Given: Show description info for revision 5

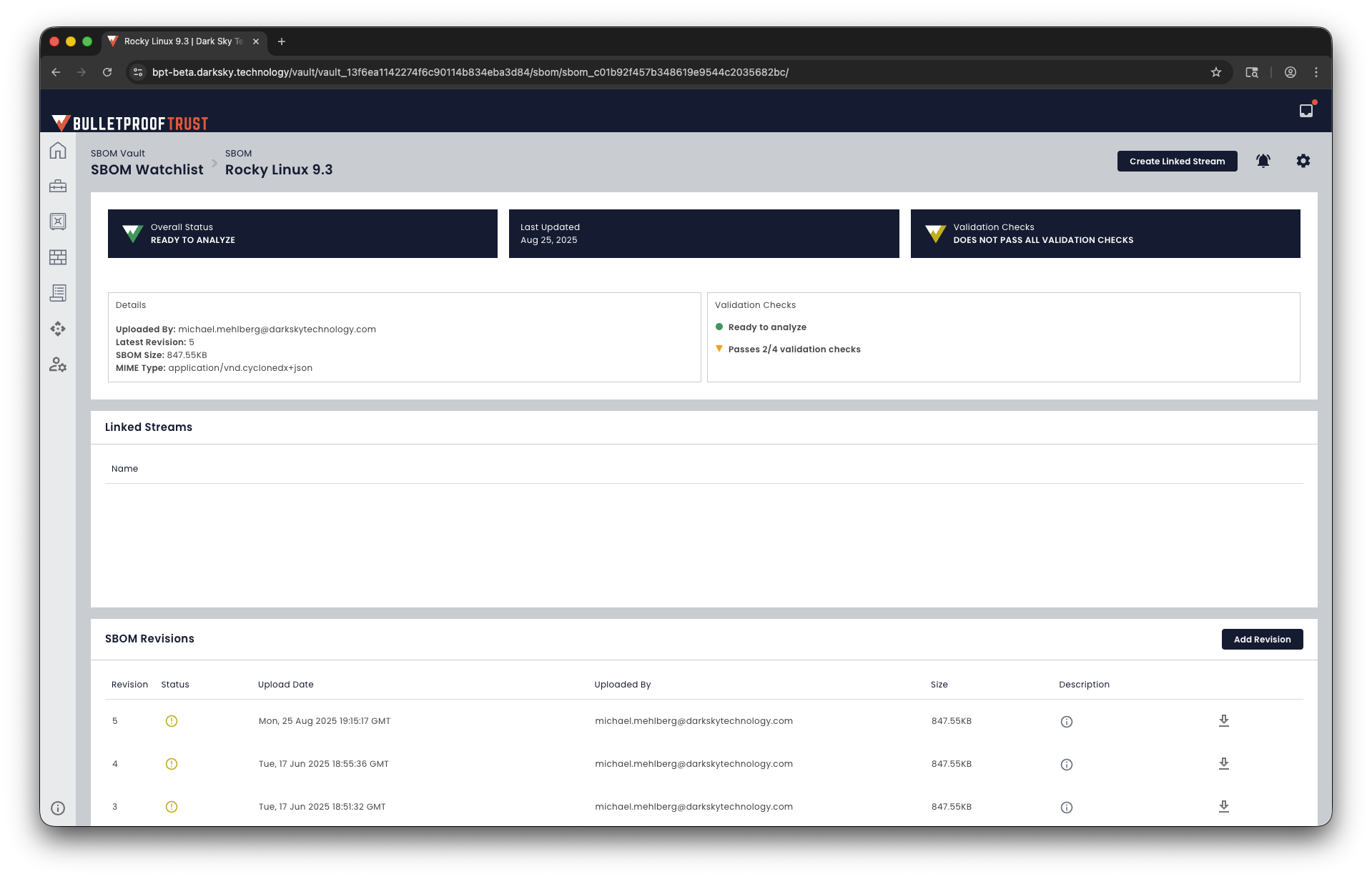Looking at the screenshot, I should (x=1067, y=722).
